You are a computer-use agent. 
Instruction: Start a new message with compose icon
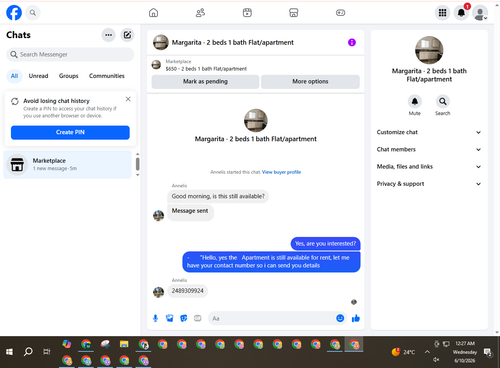click(x=127, y=35)
